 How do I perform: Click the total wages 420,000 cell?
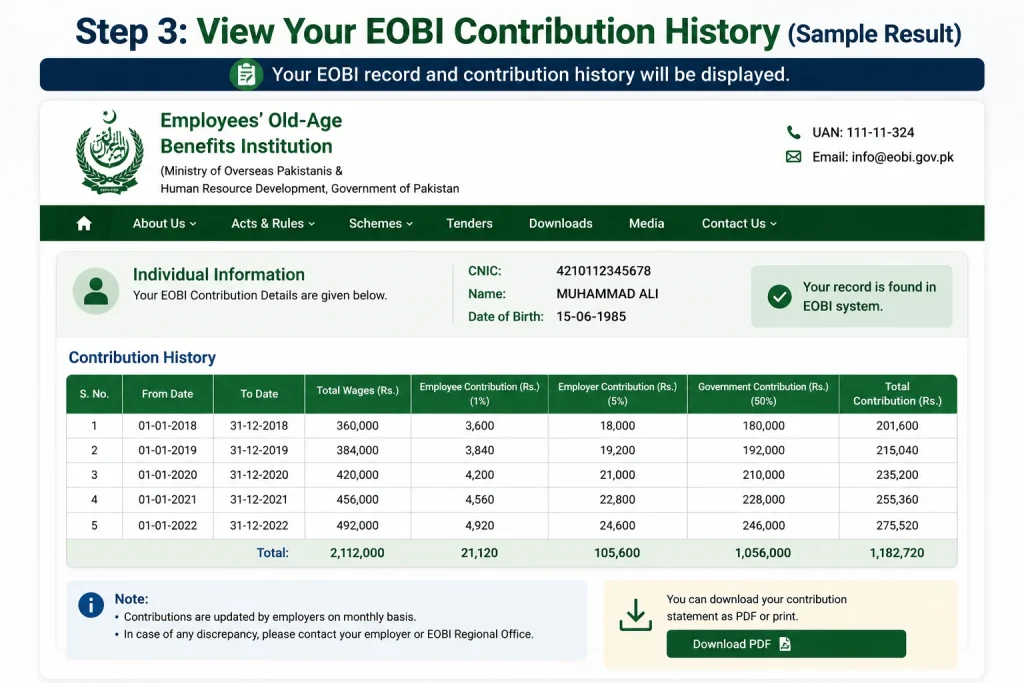coord(358,475)
